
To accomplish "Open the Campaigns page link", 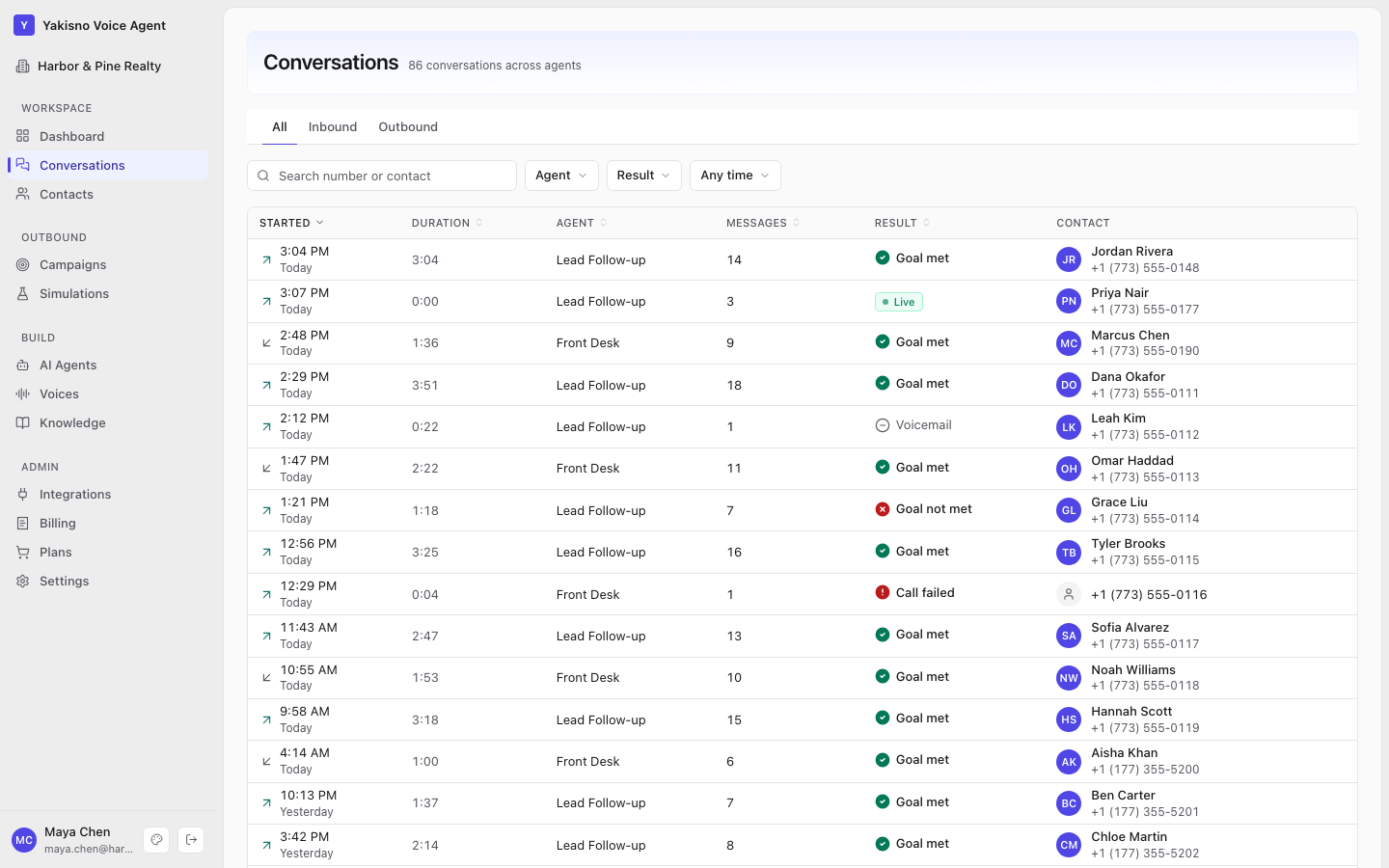I will (x=108, y=265).
